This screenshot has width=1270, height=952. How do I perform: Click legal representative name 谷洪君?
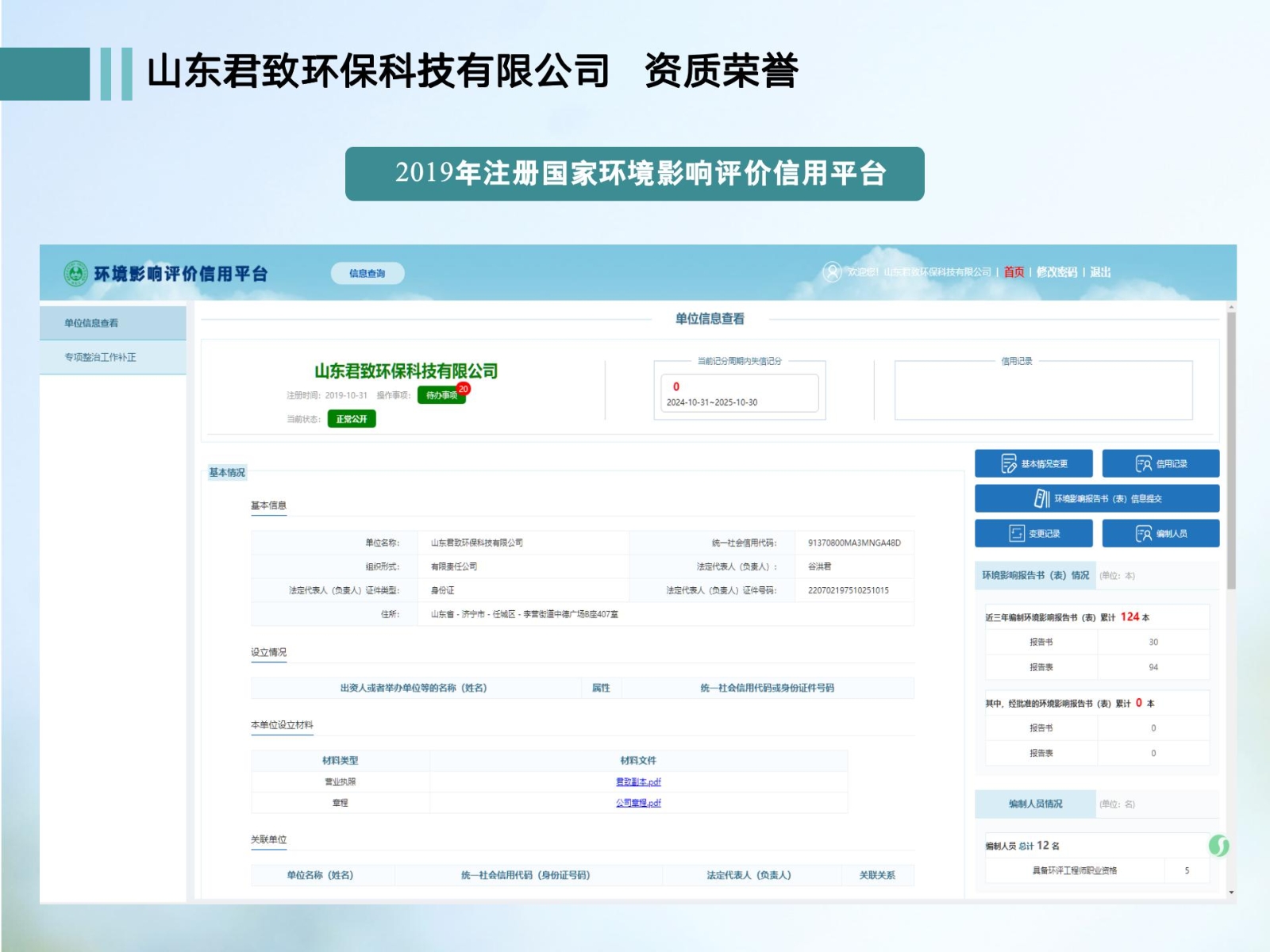[x=820, y=566]
